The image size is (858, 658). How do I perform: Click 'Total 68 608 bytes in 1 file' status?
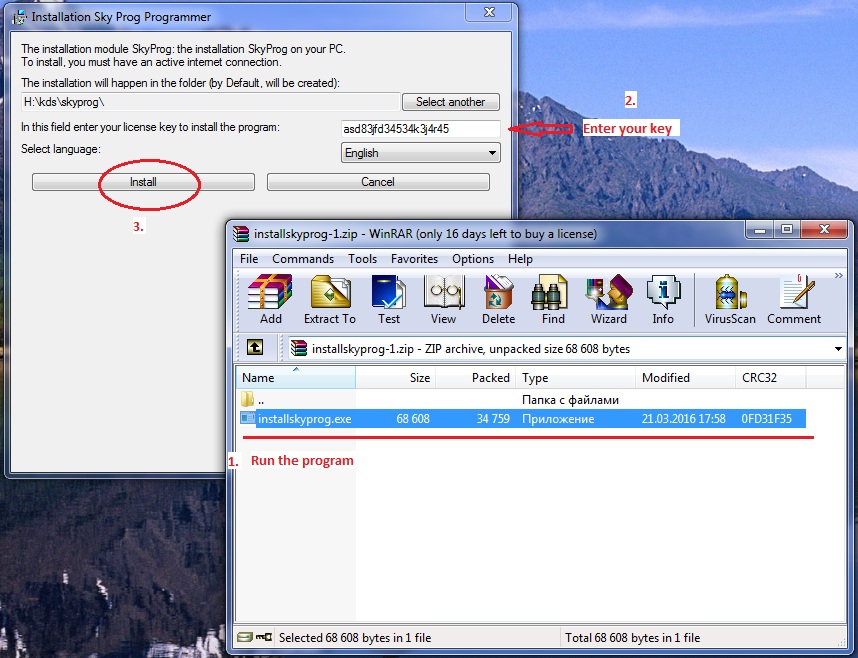(633, 638)
